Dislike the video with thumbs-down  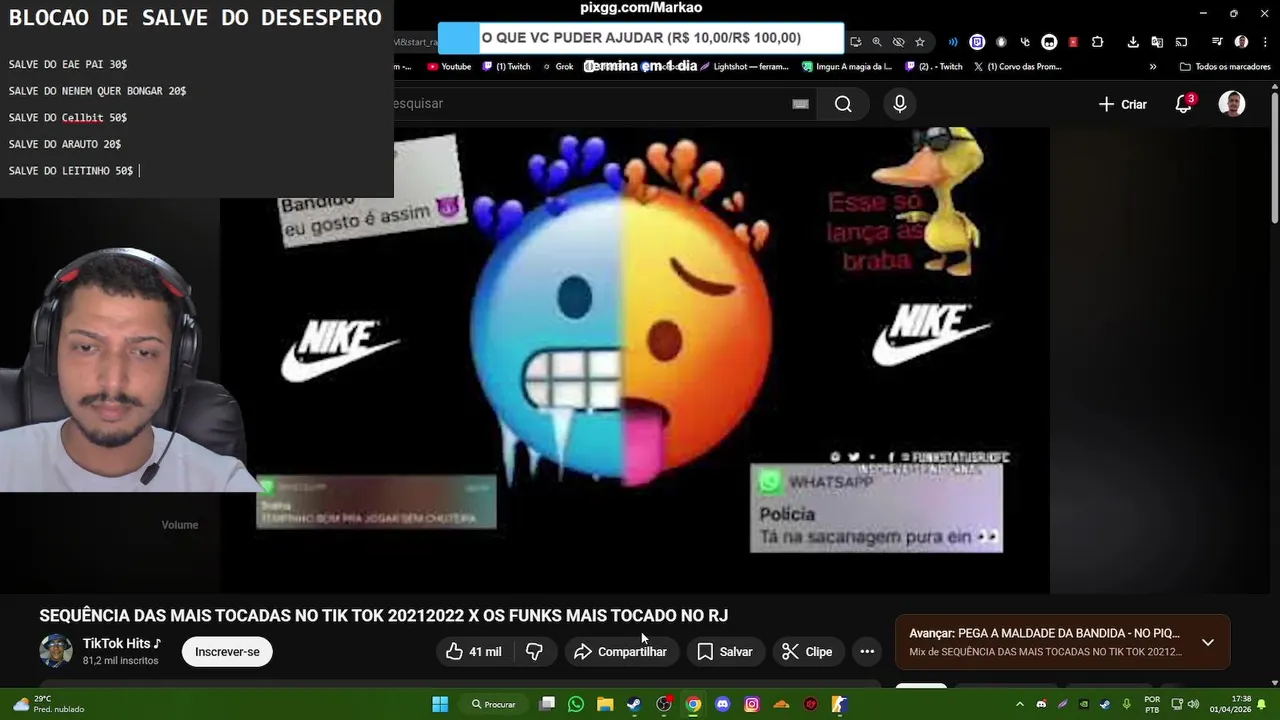[534, 652]
